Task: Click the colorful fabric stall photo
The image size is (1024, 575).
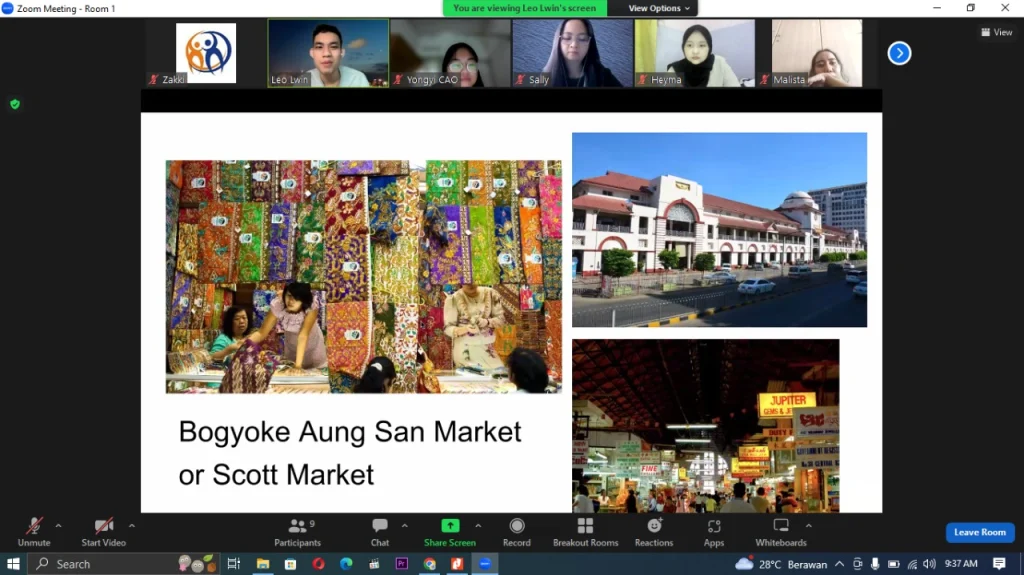Action: (x=363, y=276)
